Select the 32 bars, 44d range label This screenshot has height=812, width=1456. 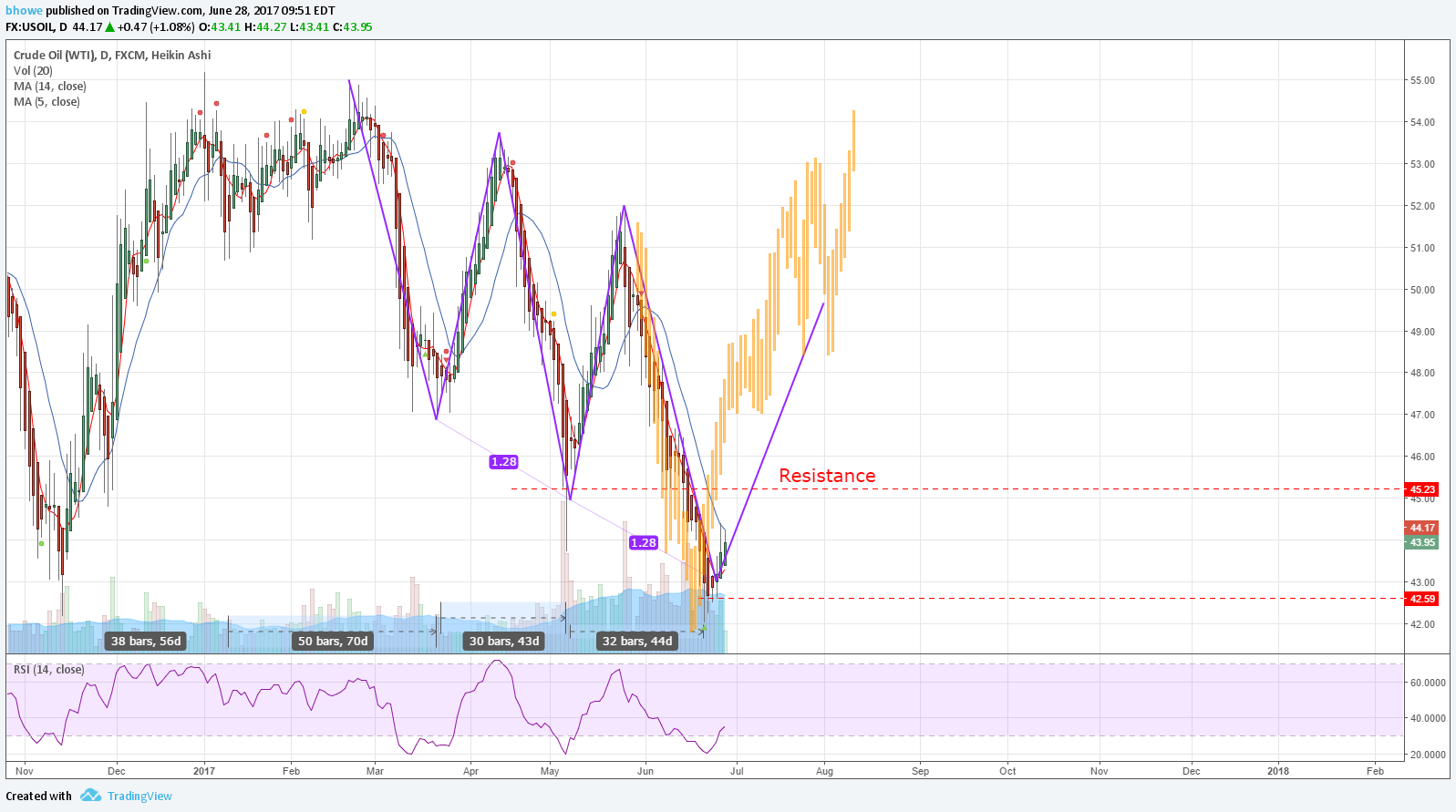pyautogui.click(x=637, y=641)
